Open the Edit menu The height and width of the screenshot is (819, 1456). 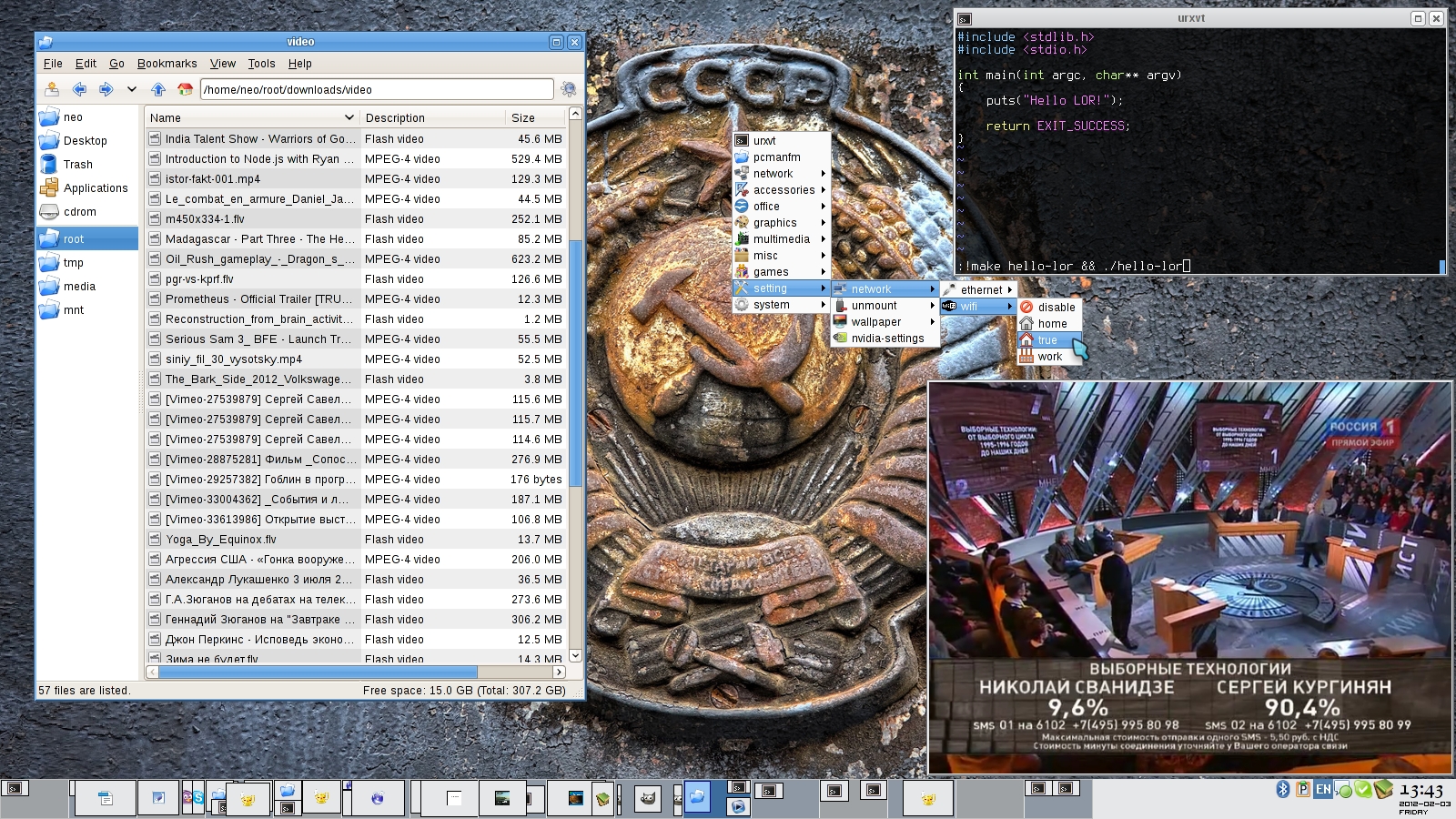[x=86, y=64]
